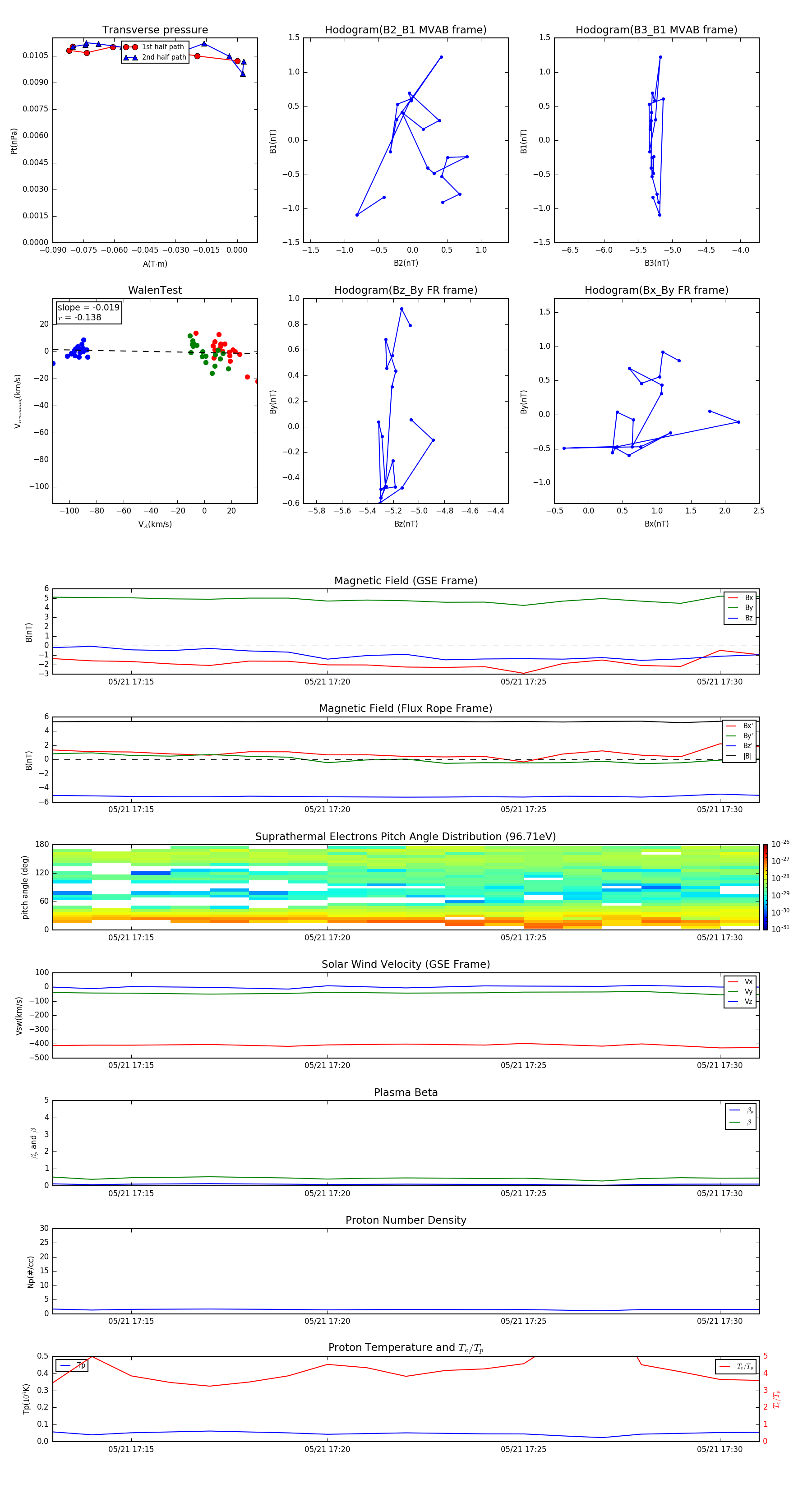Select '1st half path' legend entry
Image resolution: width=812 pixels, height=1489 pixels.
[x=155, y=47]
